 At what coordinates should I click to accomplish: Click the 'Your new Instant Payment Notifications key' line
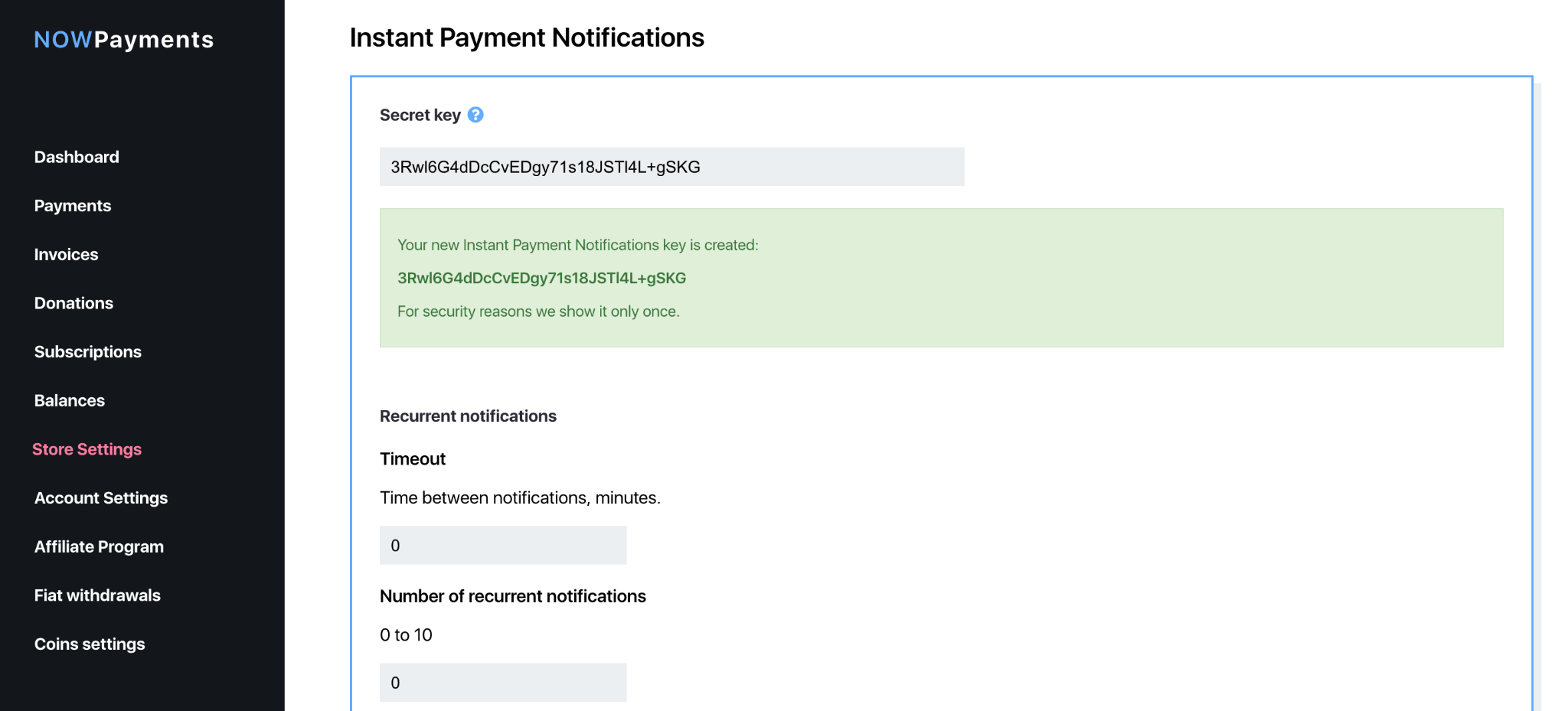(578, 245)
